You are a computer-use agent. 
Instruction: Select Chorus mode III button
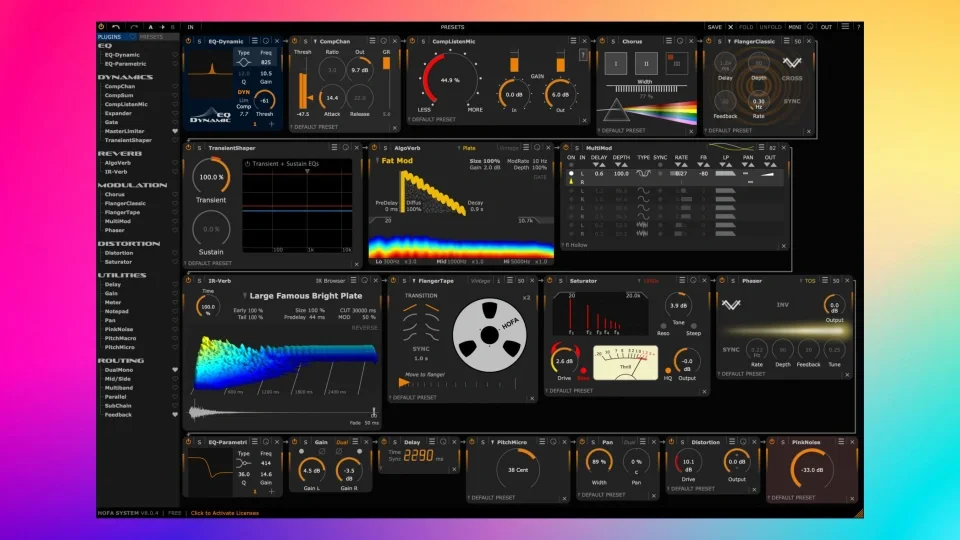677,63
